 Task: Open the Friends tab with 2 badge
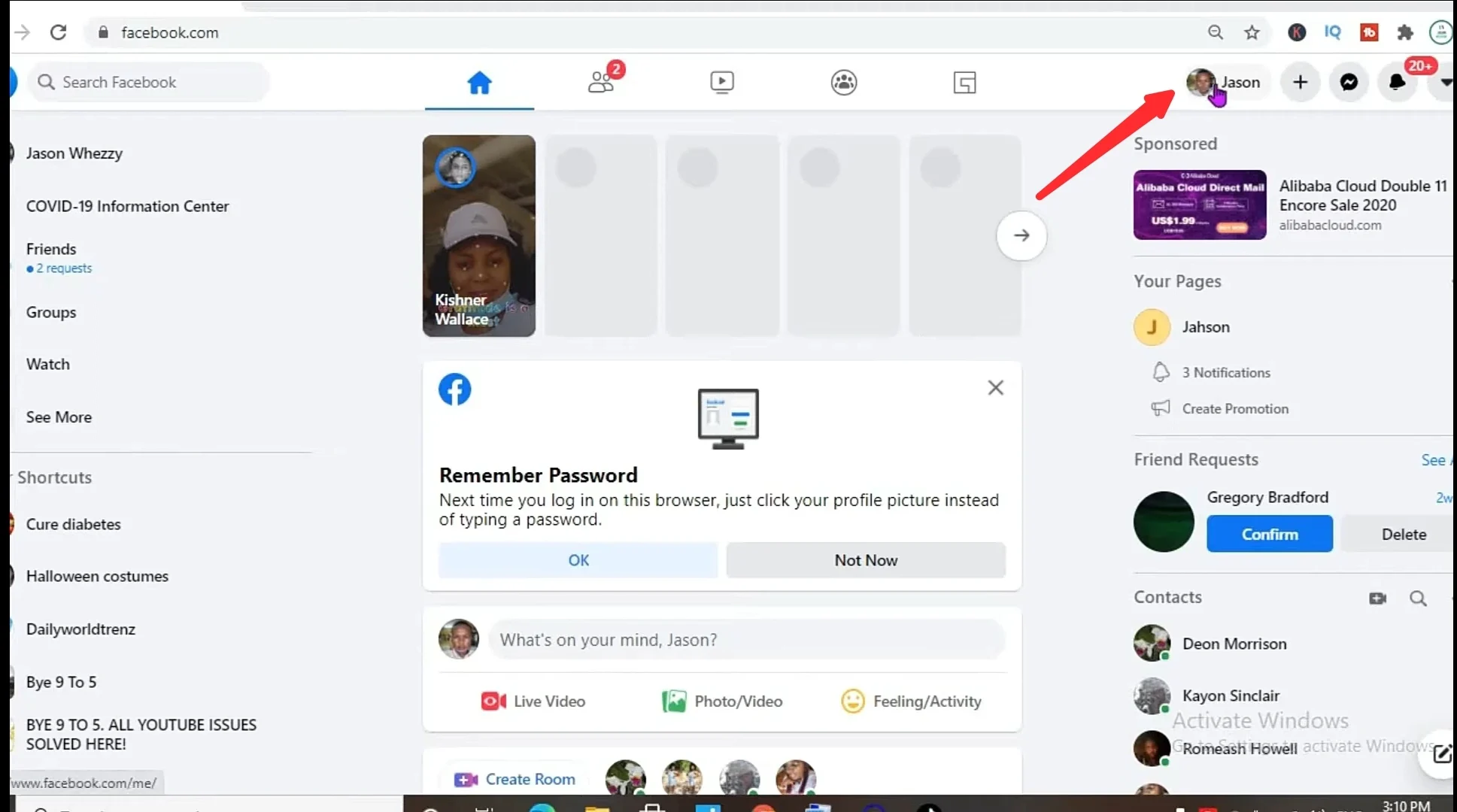(602, 80)
